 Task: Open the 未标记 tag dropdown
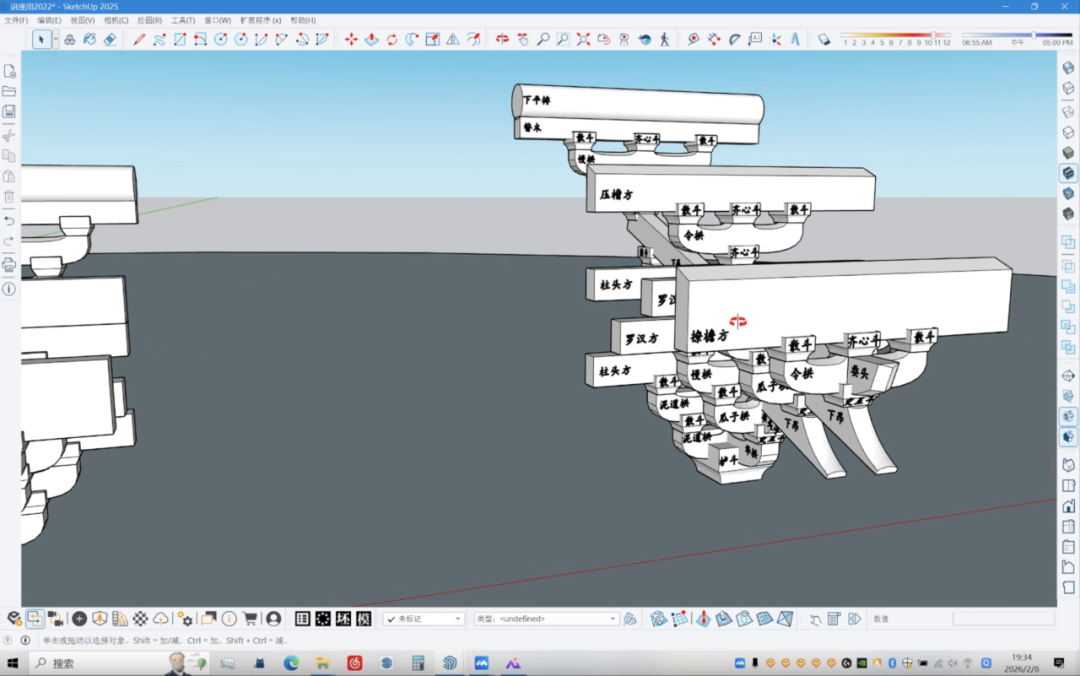coord(424,619)
